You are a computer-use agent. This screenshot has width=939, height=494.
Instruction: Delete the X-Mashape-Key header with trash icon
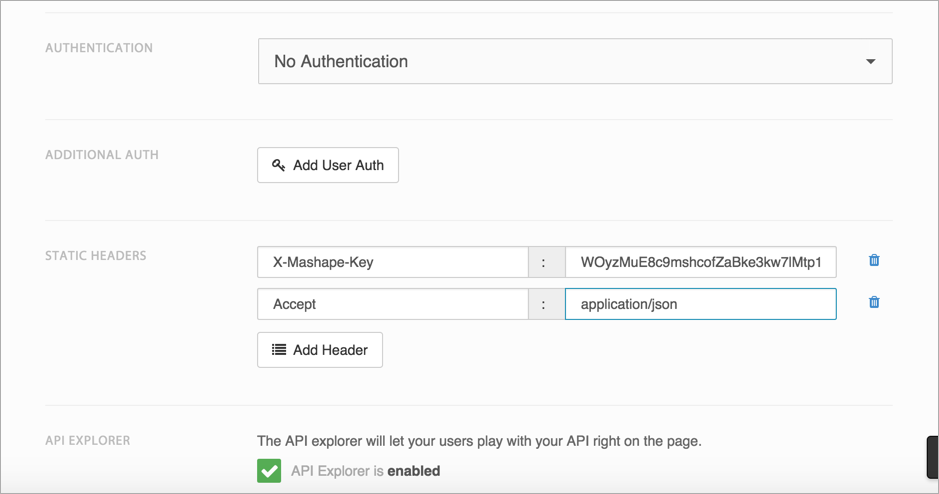(874, 261)
